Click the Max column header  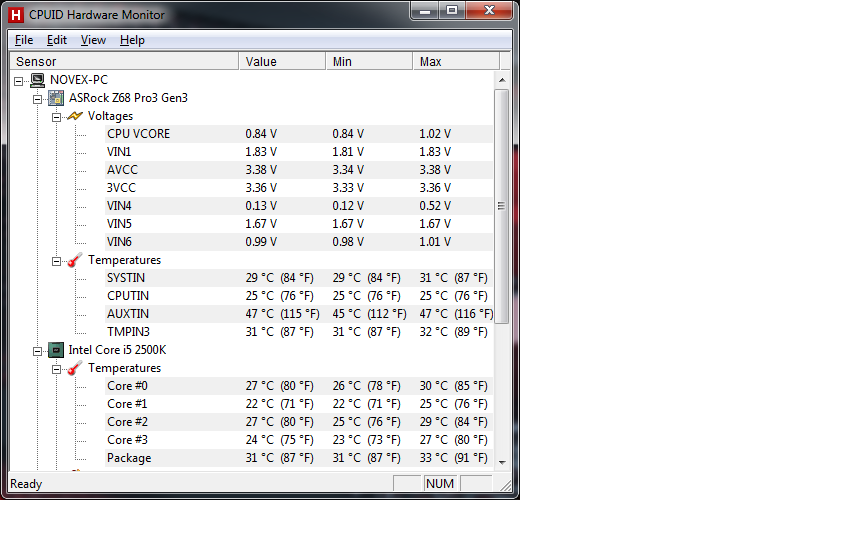coord(456,61)
